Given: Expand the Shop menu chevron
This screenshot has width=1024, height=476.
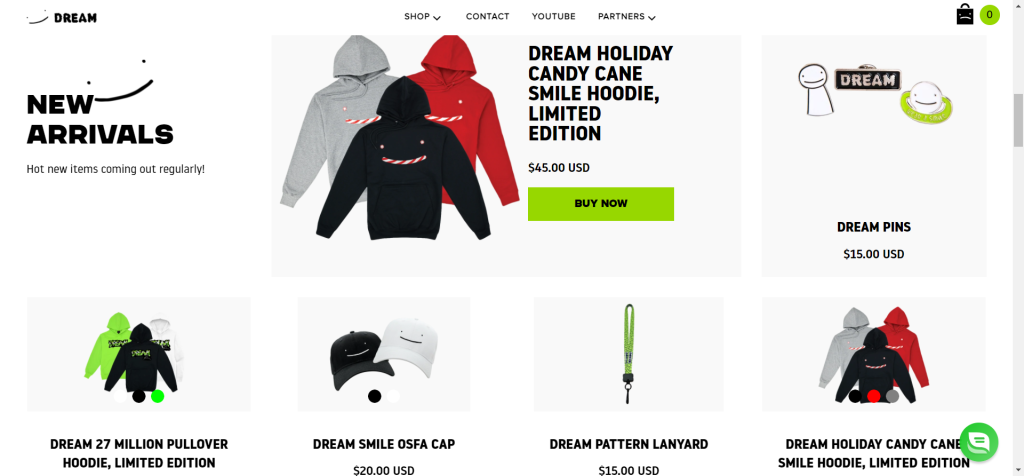Looking at the screenshot, I should pyautogui.click(x=437, y=18).
